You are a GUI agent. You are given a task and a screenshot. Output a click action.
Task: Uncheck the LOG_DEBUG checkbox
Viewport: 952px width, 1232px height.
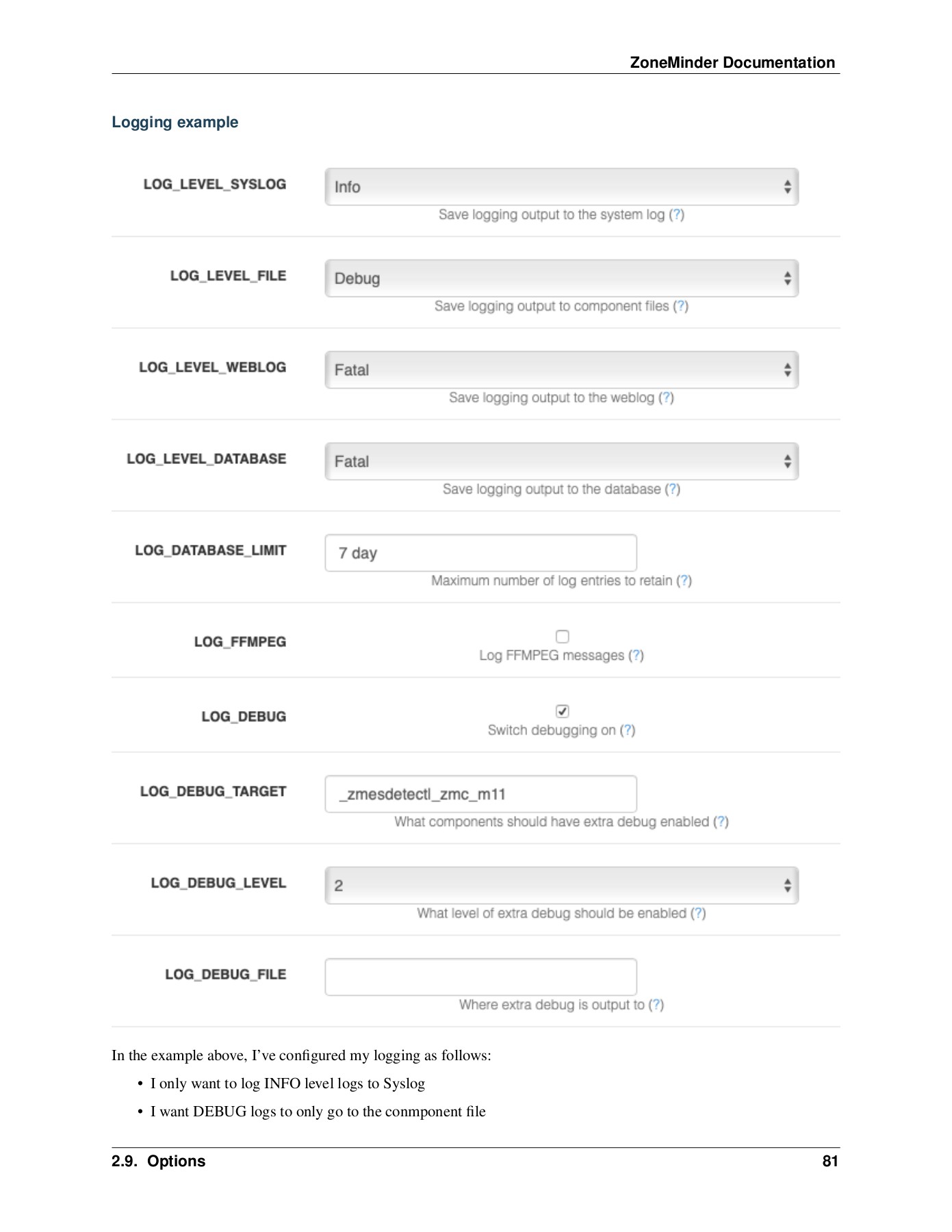(x=563, y=711)
